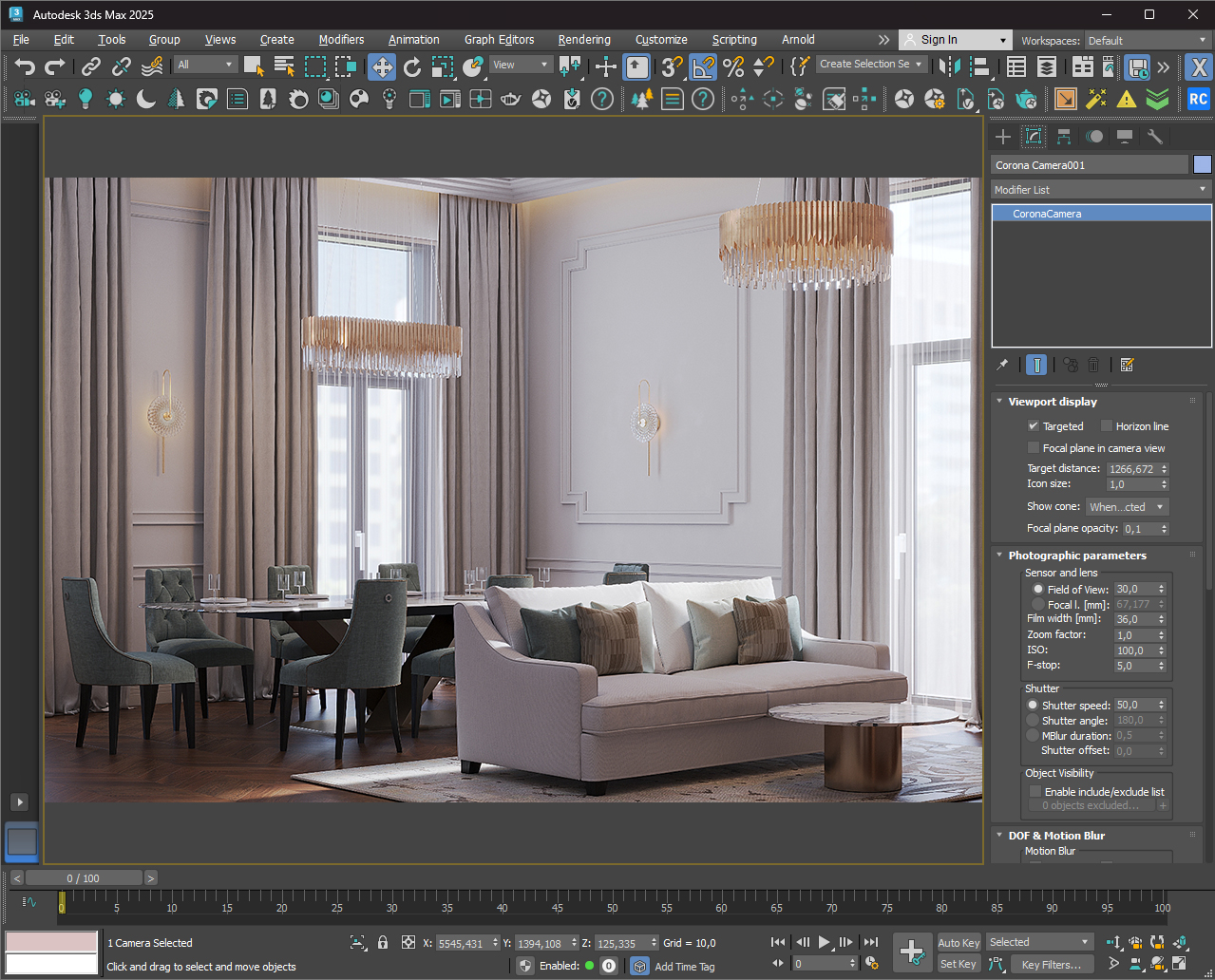Enable the Targeted checkbox
1215x980 pixels.
pyautogui.click(x=1034, y=426)
